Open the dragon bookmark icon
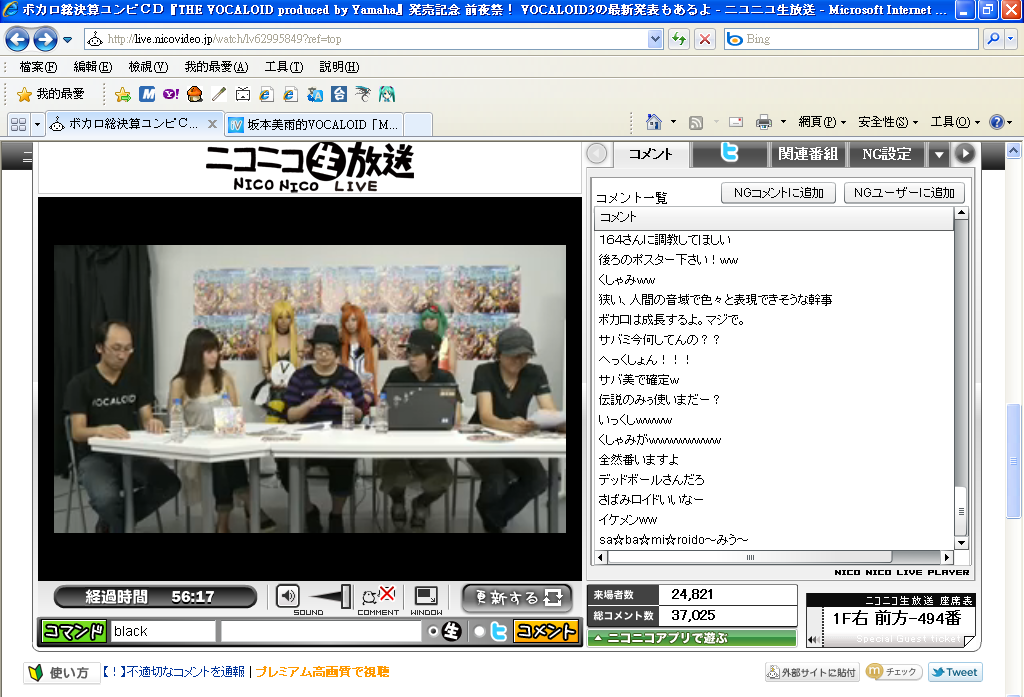The width and height of the screenshot is (1024, 697). point(362,94)
